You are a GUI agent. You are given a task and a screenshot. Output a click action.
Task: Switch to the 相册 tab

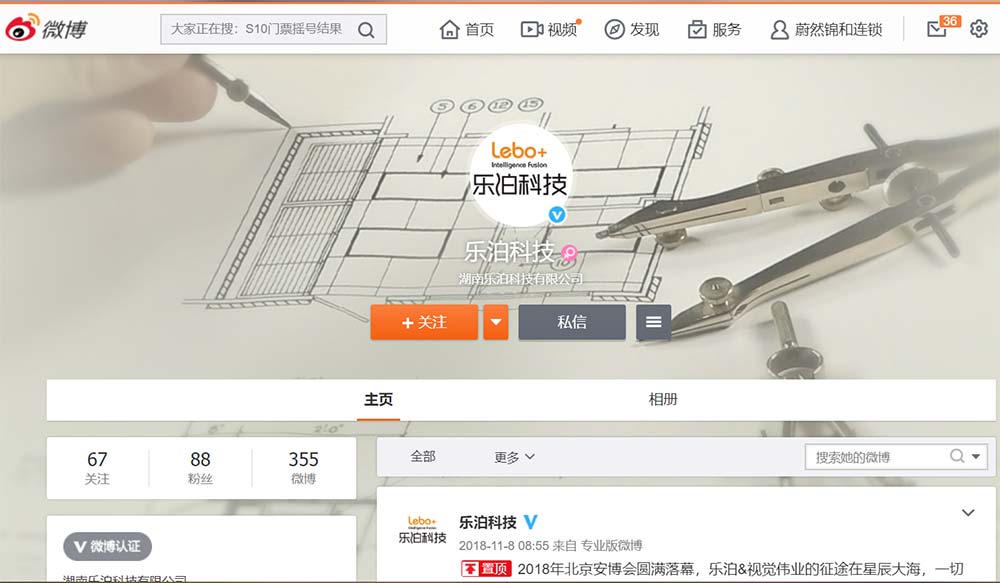pyautogui.click(x=663, y=399)
